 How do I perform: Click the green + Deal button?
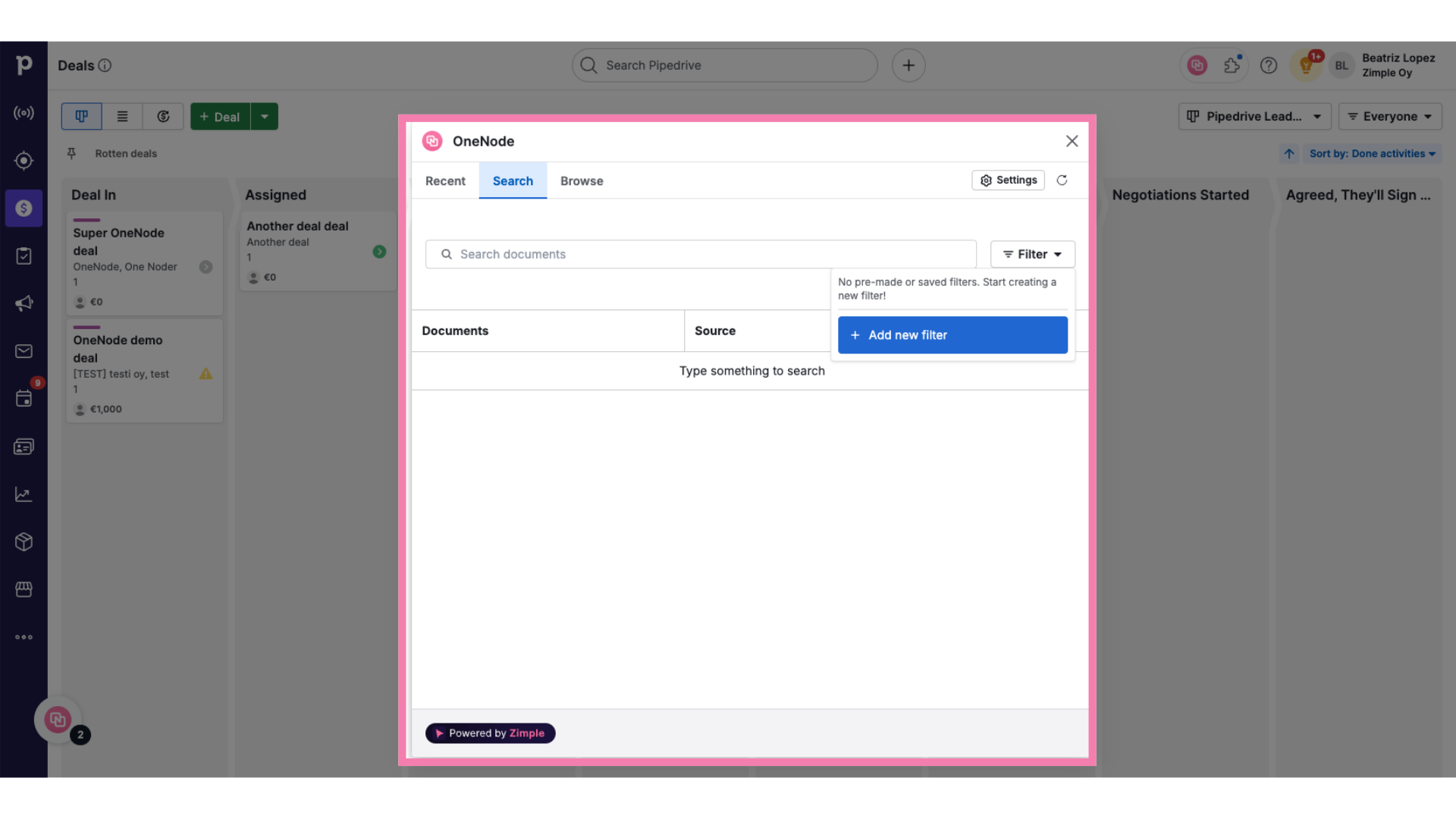click(220, 116)
